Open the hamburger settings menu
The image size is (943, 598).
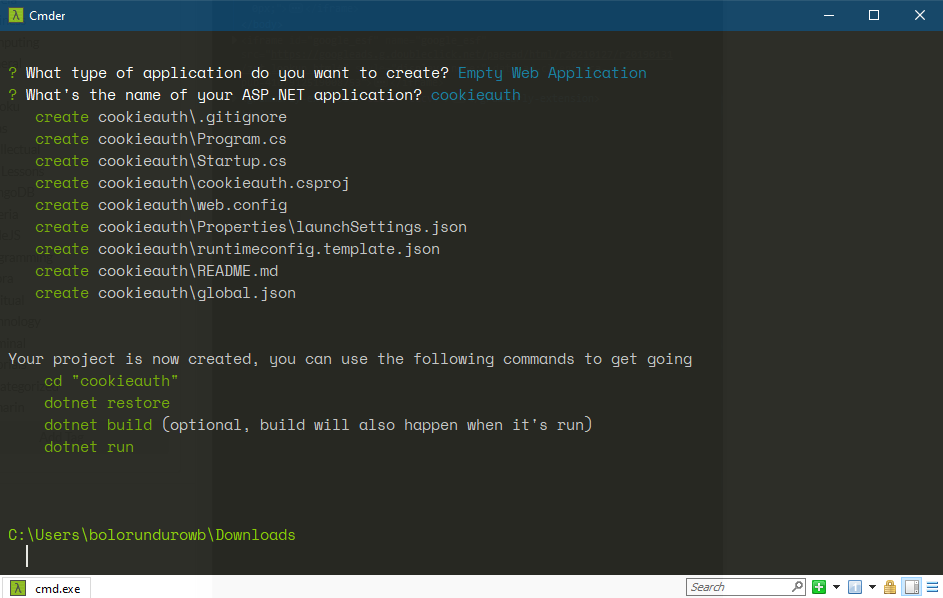[x=932, y=587]
